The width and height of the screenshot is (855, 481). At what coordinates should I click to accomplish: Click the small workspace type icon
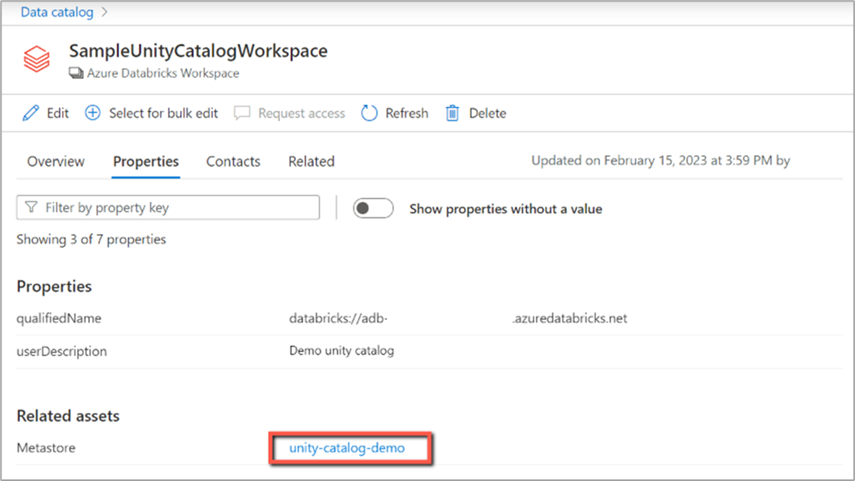click(75, 73)
